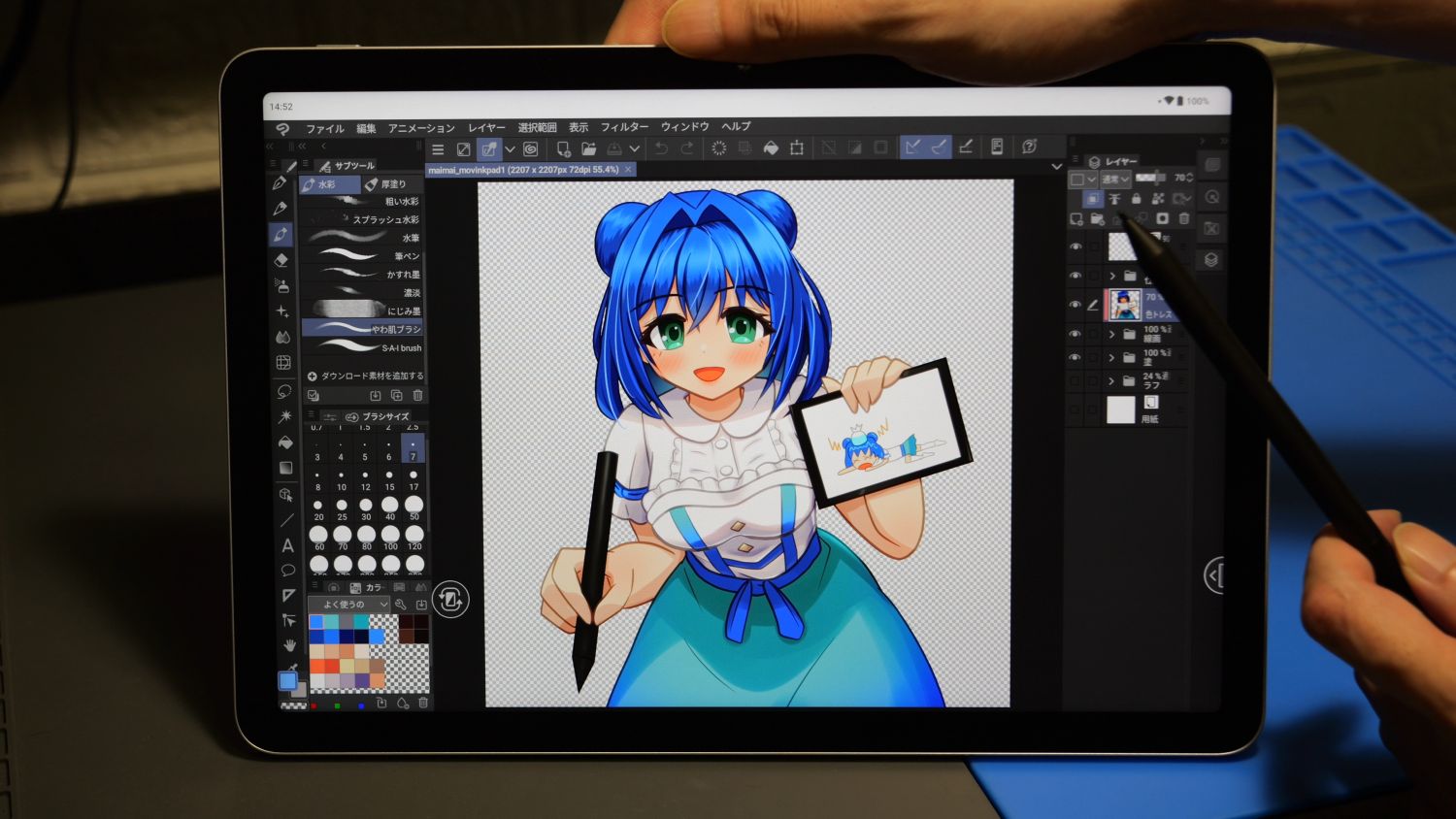Pick the Hand (pan) tool

tap(289, 644)
